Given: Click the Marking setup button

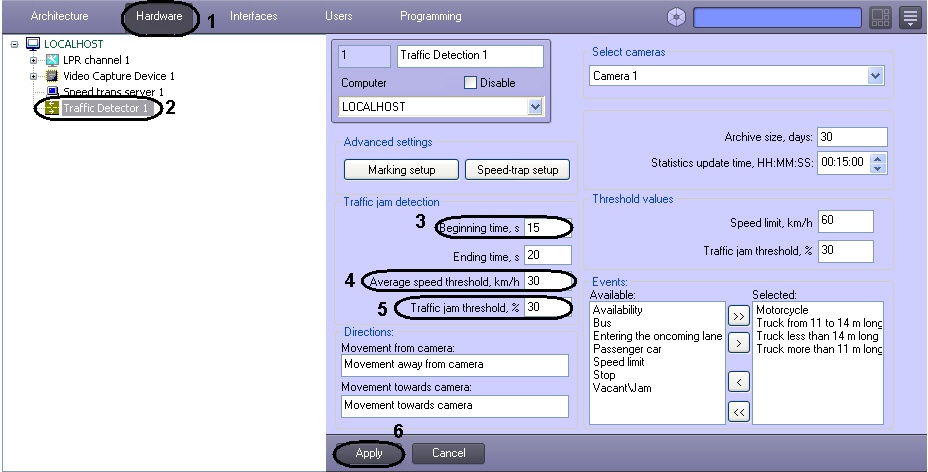Looking at the screenshot, I should pos(401,170).
